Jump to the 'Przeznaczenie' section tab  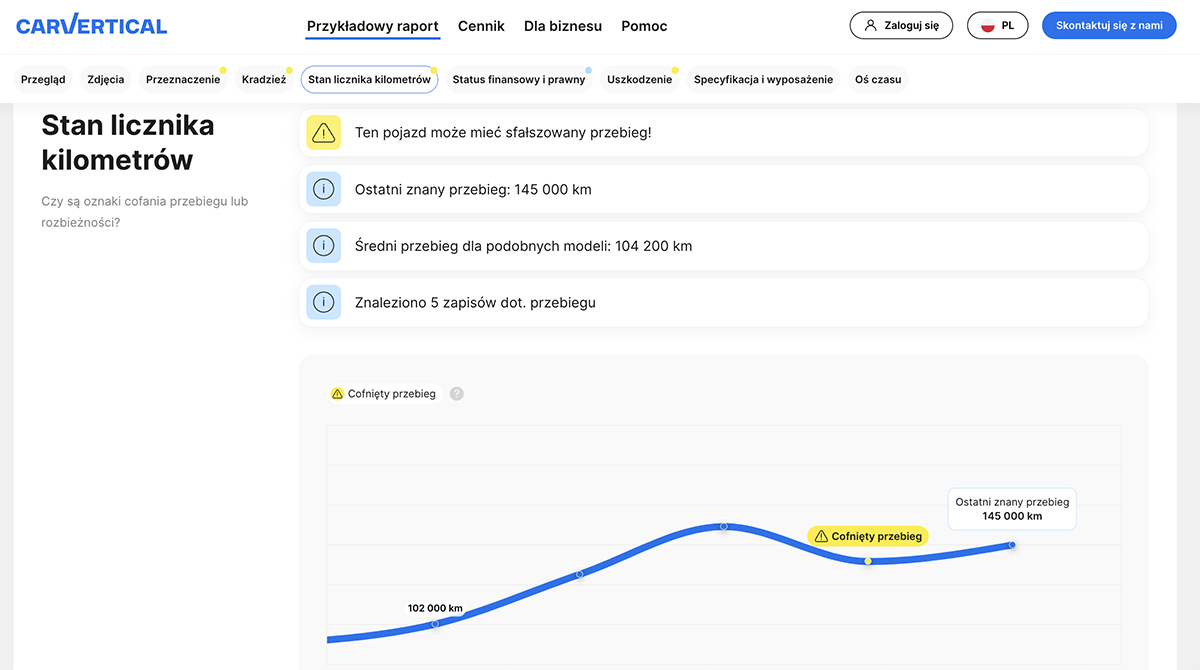tap(183, 79)
